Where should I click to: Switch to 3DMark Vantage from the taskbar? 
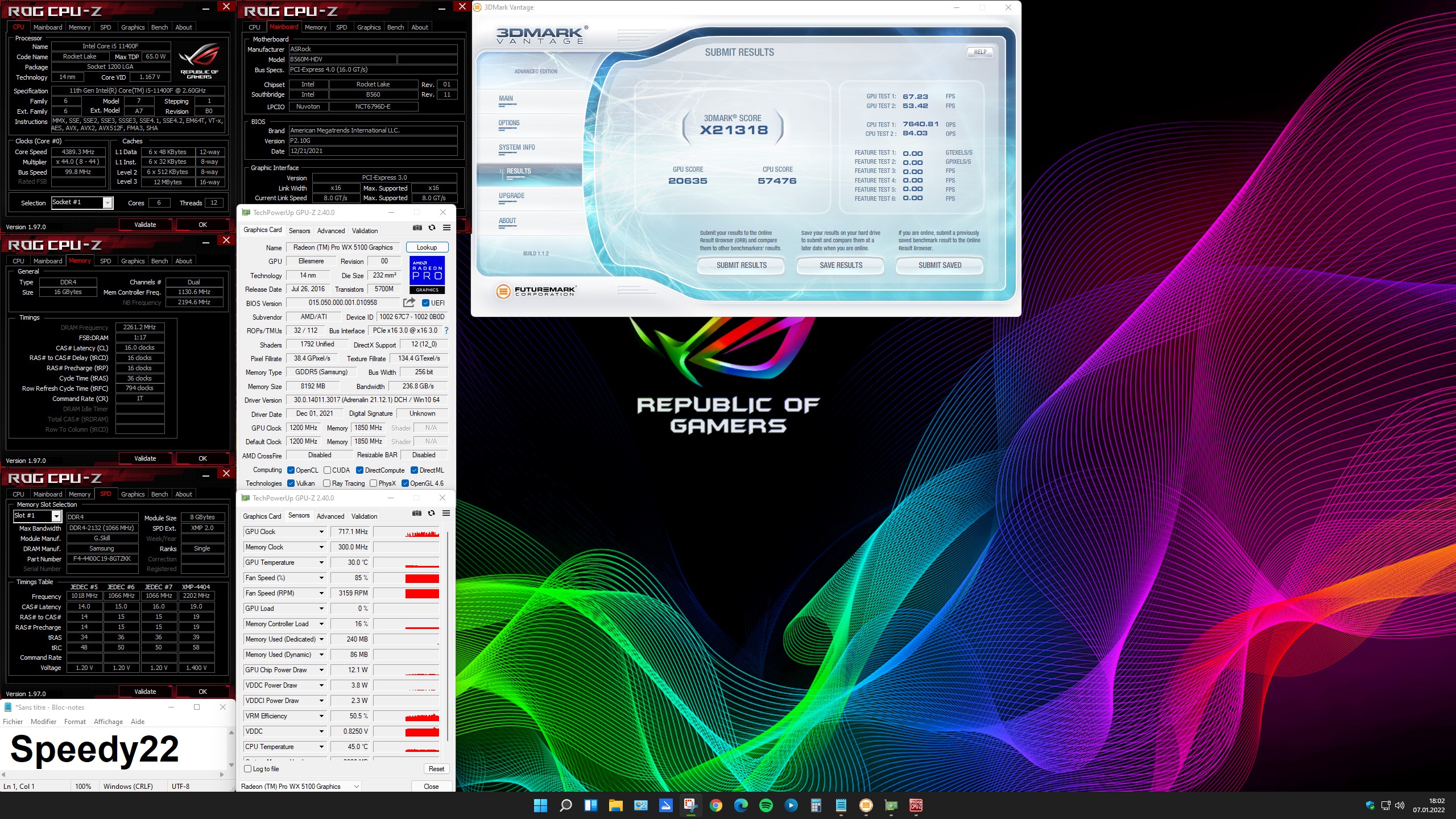866,805
